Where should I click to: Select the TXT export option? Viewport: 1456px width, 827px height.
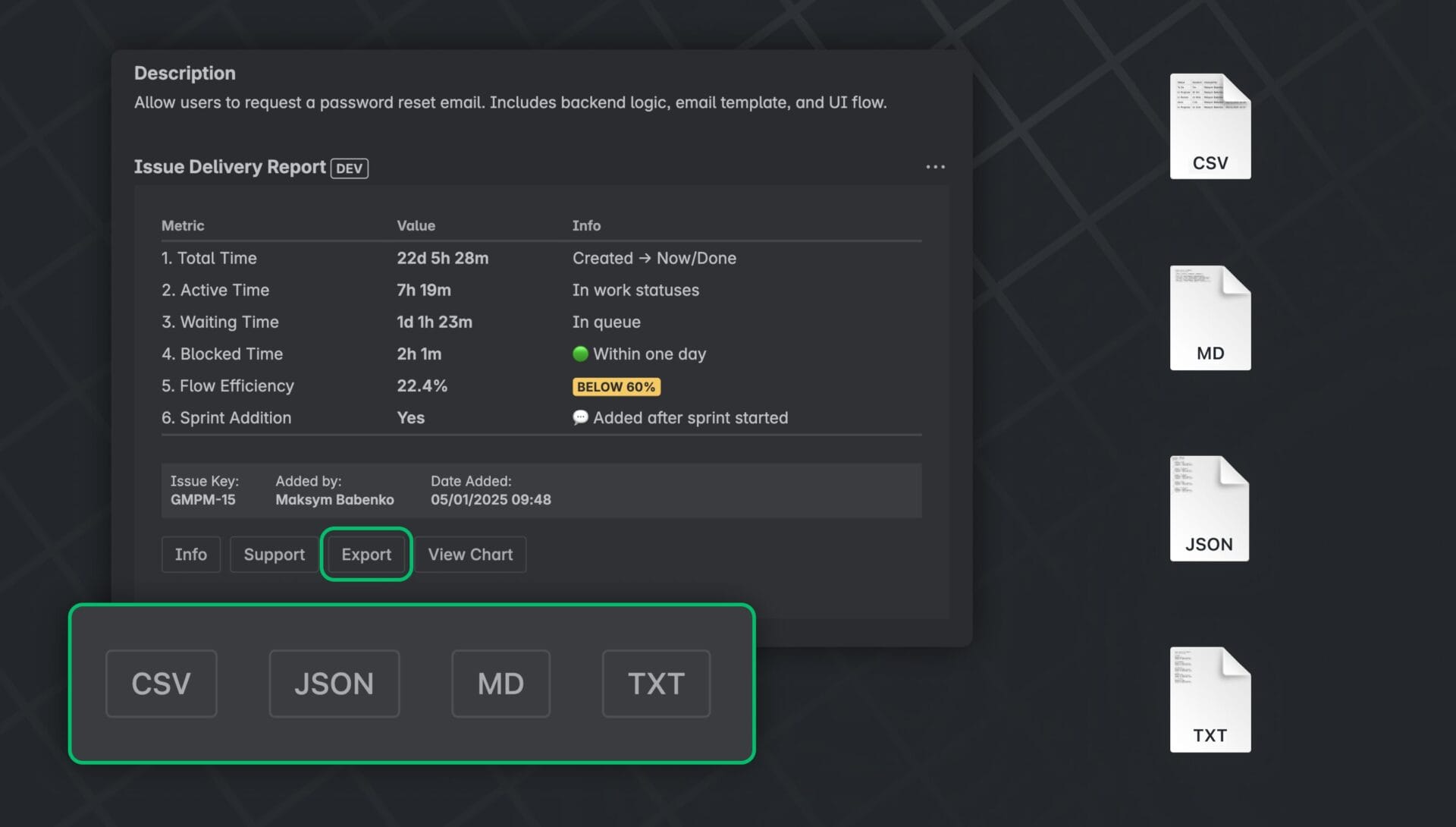point(656,684)
